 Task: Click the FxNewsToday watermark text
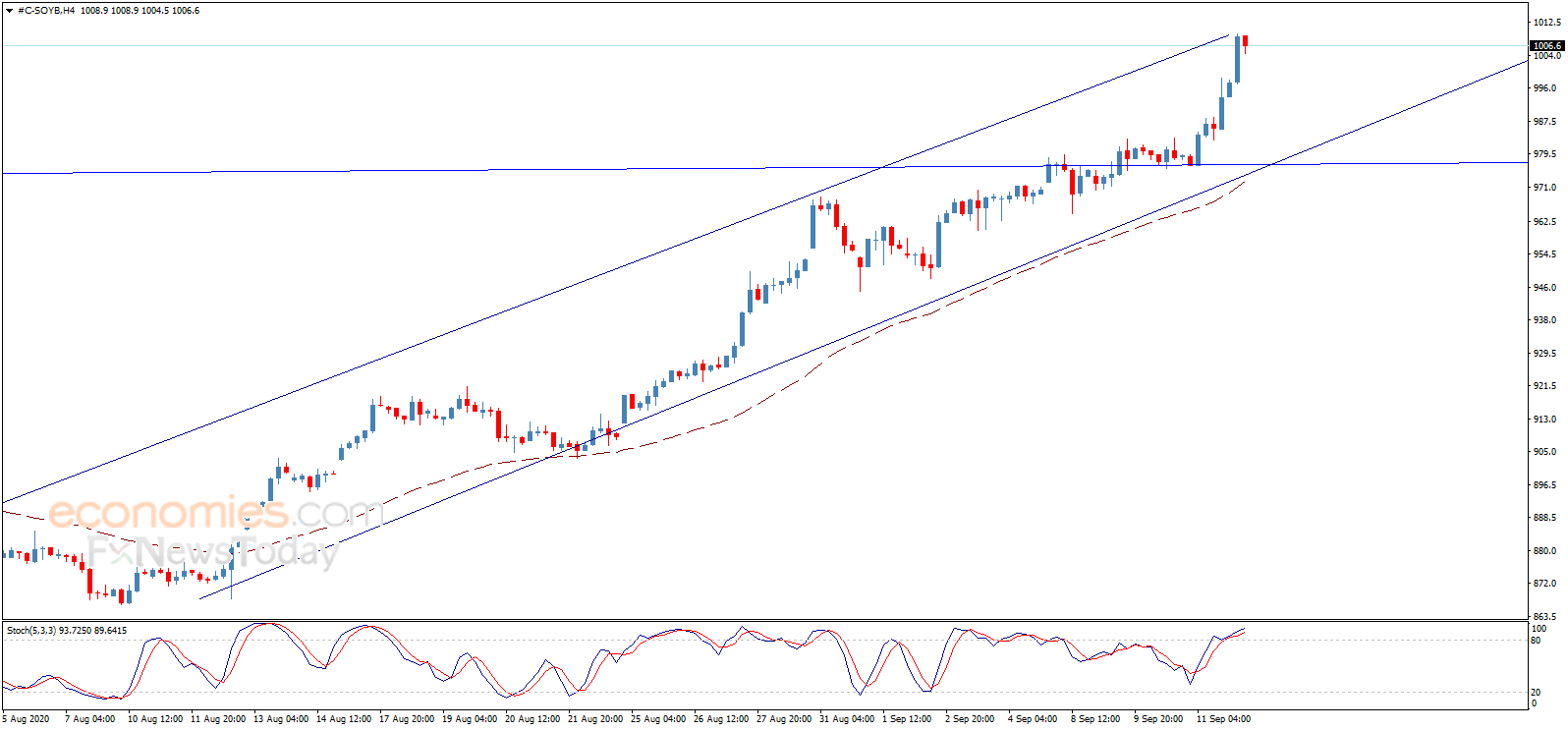coord(213,552)
